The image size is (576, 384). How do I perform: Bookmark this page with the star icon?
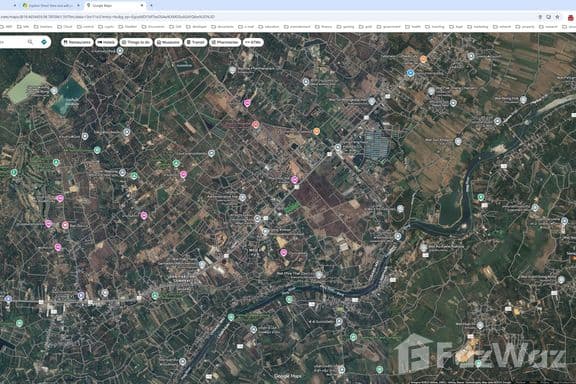tap(557, 17)
